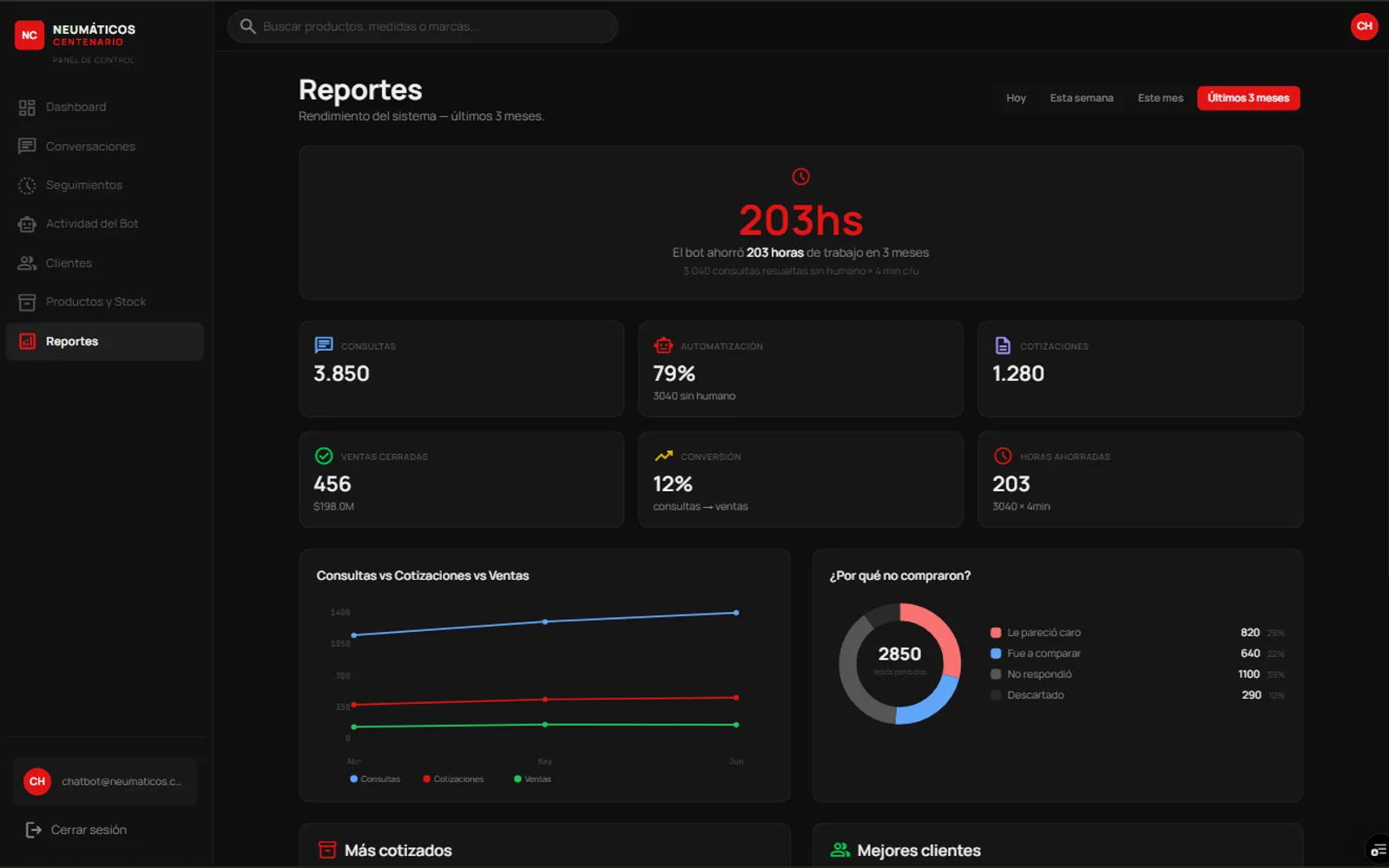Click the Clientes people icon

[27, 263]
